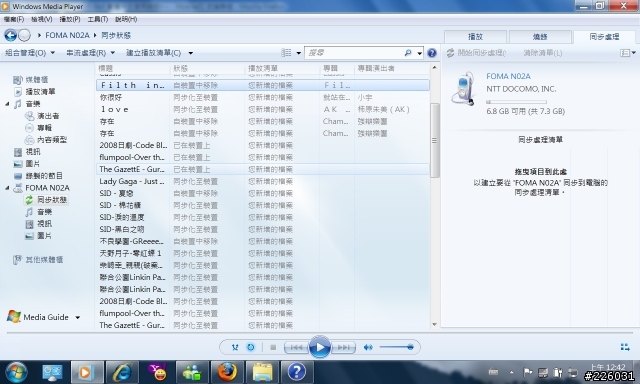Open the Stream (R) dropdown
This screenshot has height=384, width=640.
91,53
